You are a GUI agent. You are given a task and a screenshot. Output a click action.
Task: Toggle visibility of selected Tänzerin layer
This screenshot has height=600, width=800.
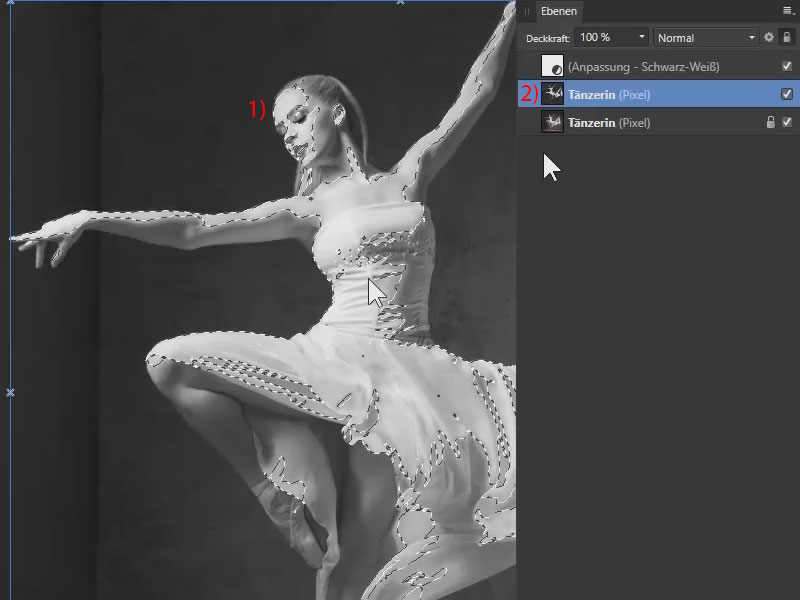pos(787,94)
